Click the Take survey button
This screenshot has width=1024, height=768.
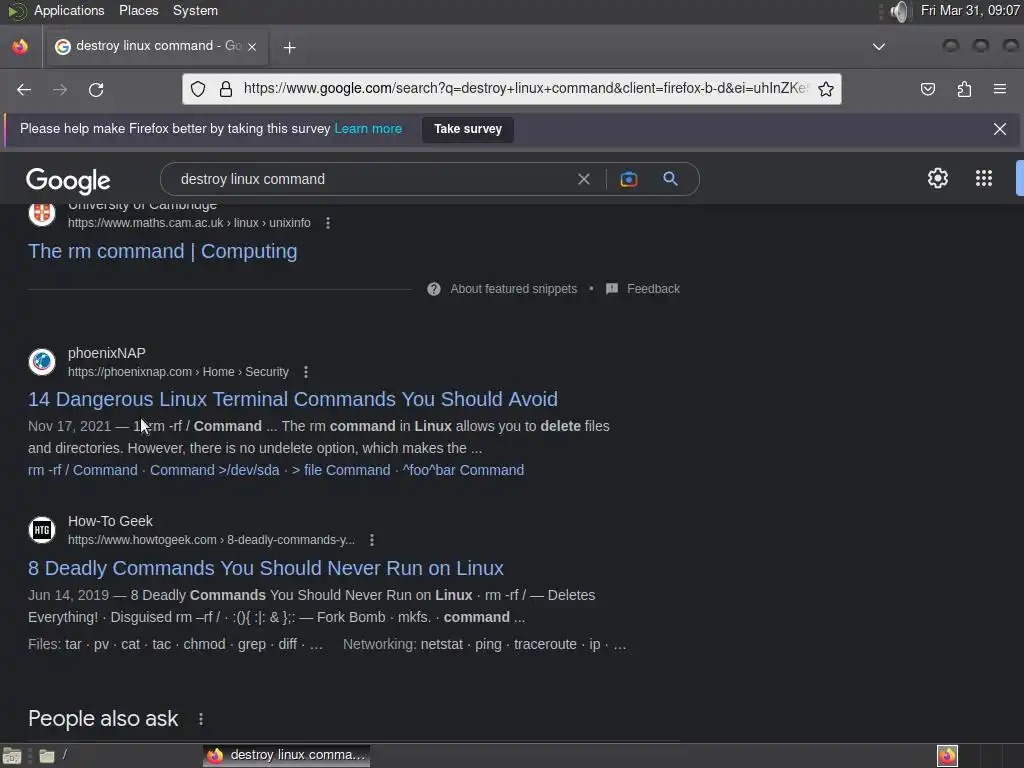(x=468, y=129)
